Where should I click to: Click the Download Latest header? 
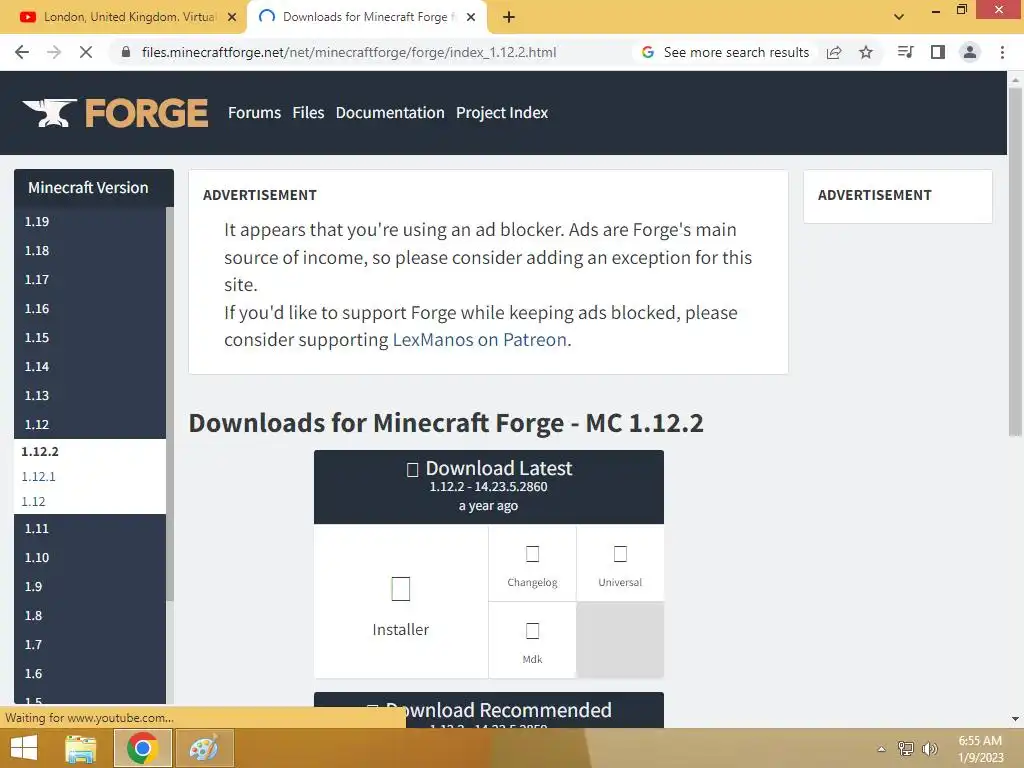tap(488, 487)
